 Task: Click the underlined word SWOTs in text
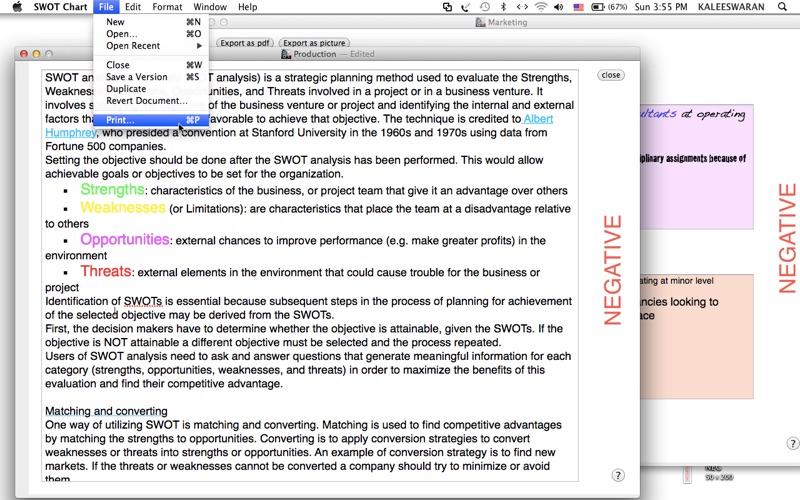click(x=143, y=301)
